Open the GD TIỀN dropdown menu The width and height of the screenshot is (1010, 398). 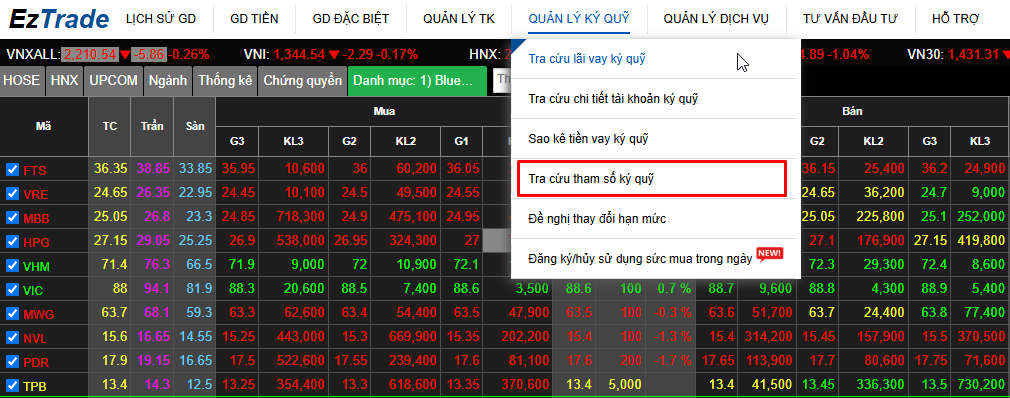(x=254, y=19)
